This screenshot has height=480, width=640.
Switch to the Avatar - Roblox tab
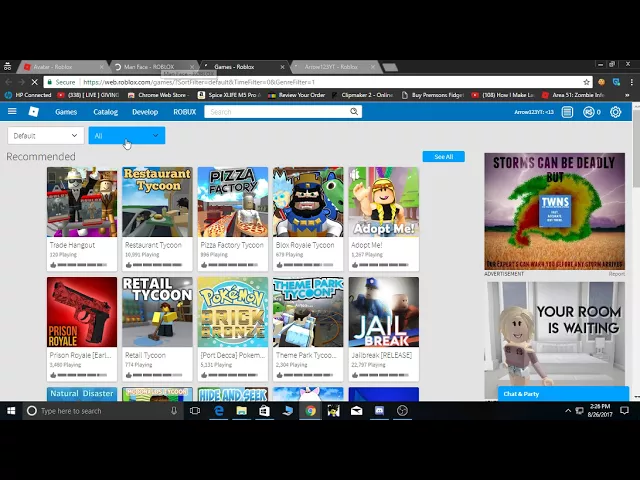61,67
